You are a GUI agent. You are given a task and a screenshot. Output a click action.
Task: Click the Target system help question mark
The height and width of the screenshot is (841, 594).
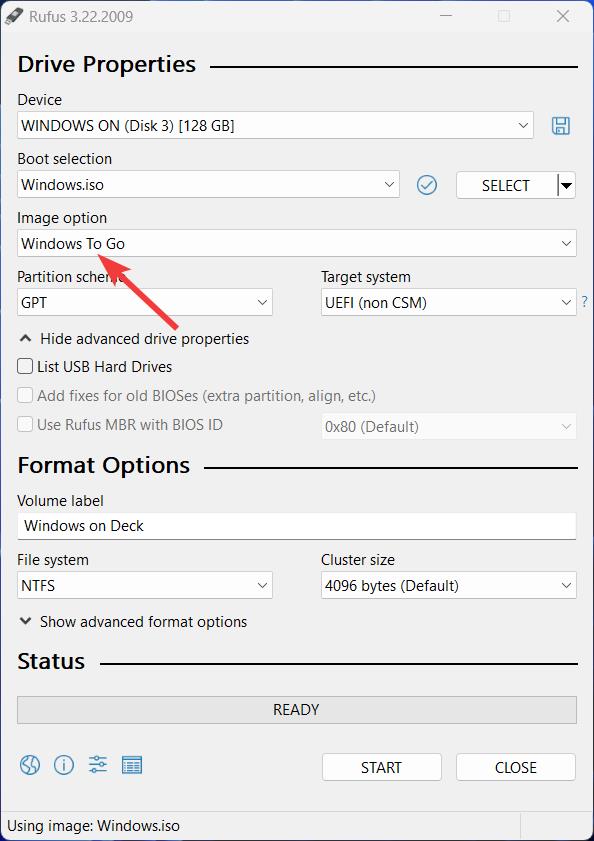(x=584, y=302)
